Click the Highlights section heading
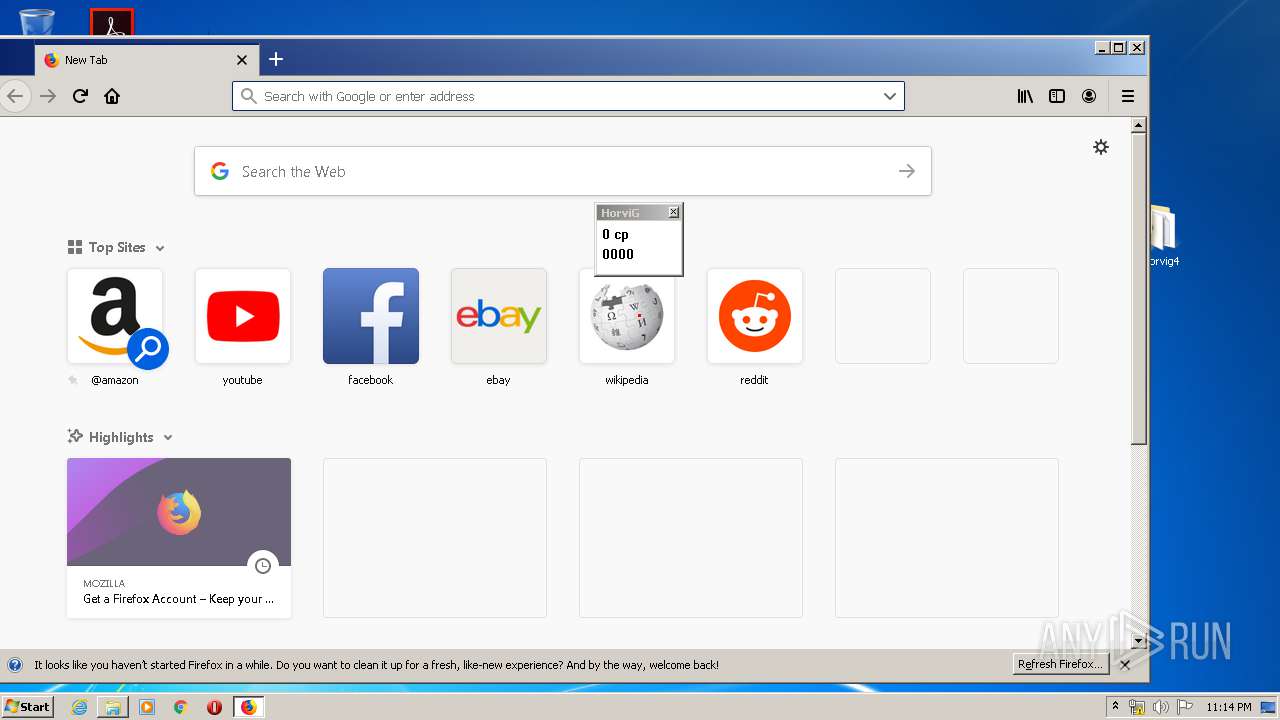The image size is (1280, 720). tap(121, 438)
